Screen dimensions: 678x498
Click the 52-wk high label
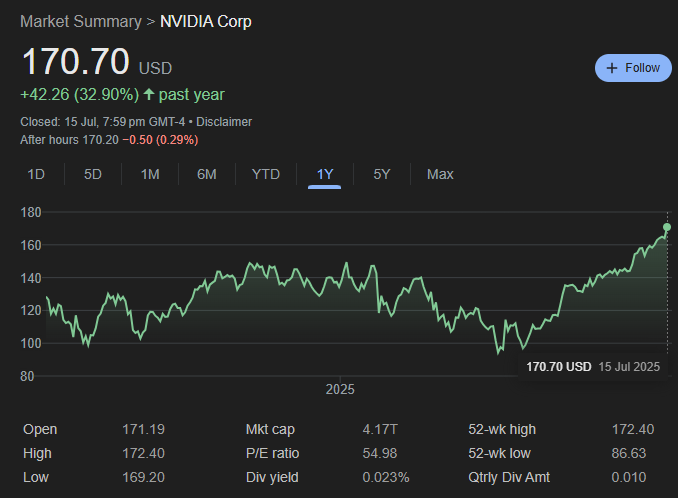coord(502,429)
